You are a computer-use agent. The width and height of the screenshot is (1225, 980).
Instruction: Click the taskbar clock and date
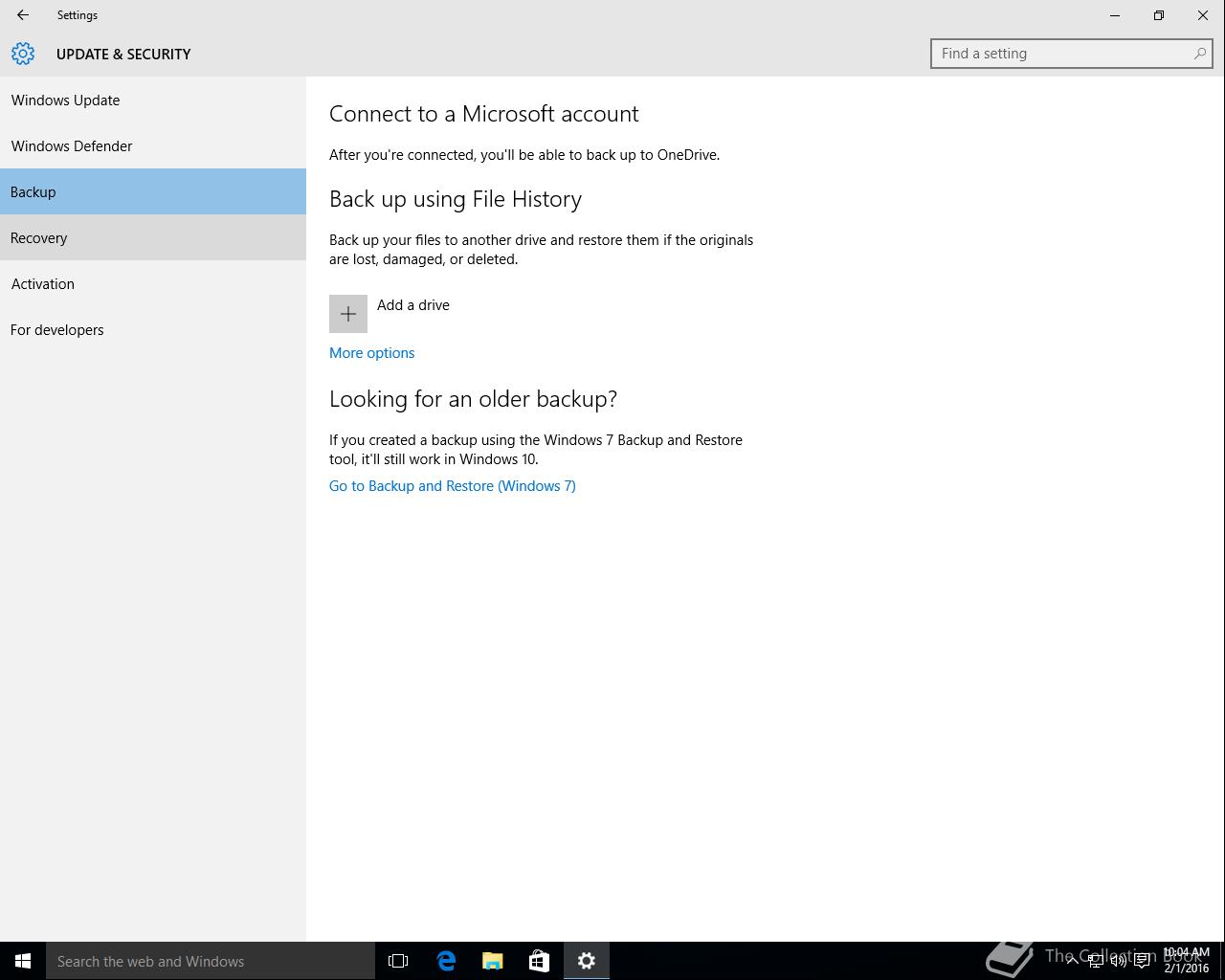[x=1187, y=961]
